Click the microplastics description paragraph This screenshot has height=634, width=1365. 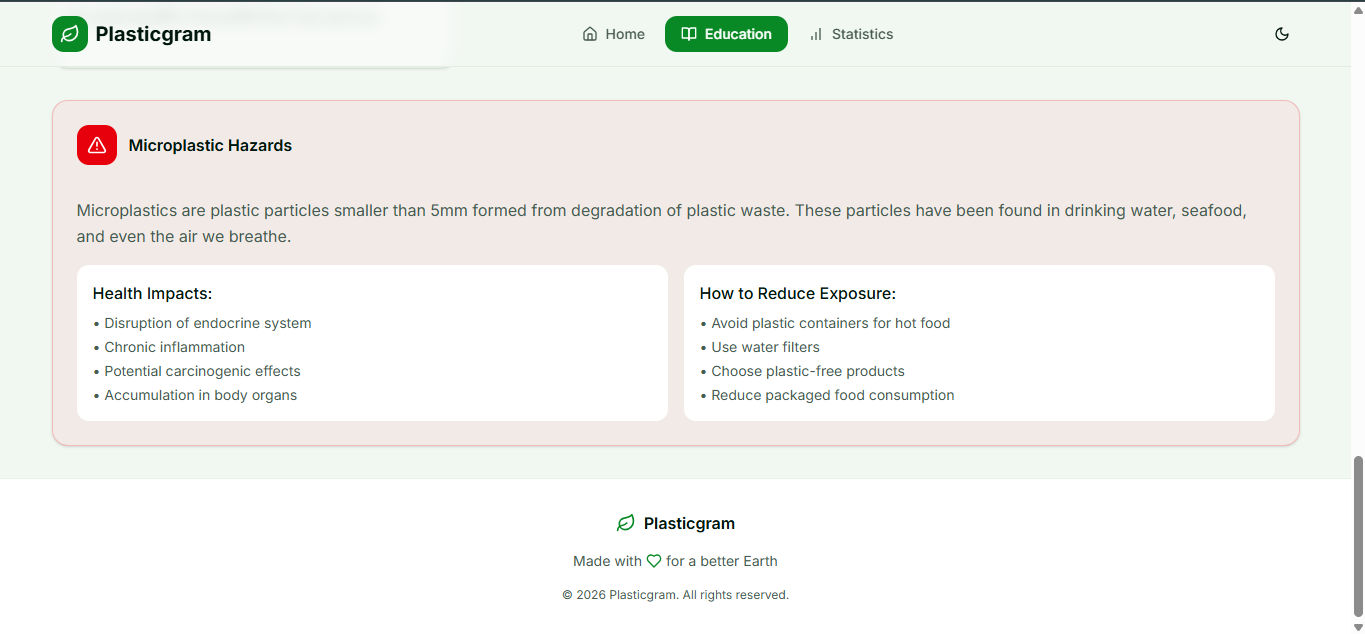pos(662,224)
